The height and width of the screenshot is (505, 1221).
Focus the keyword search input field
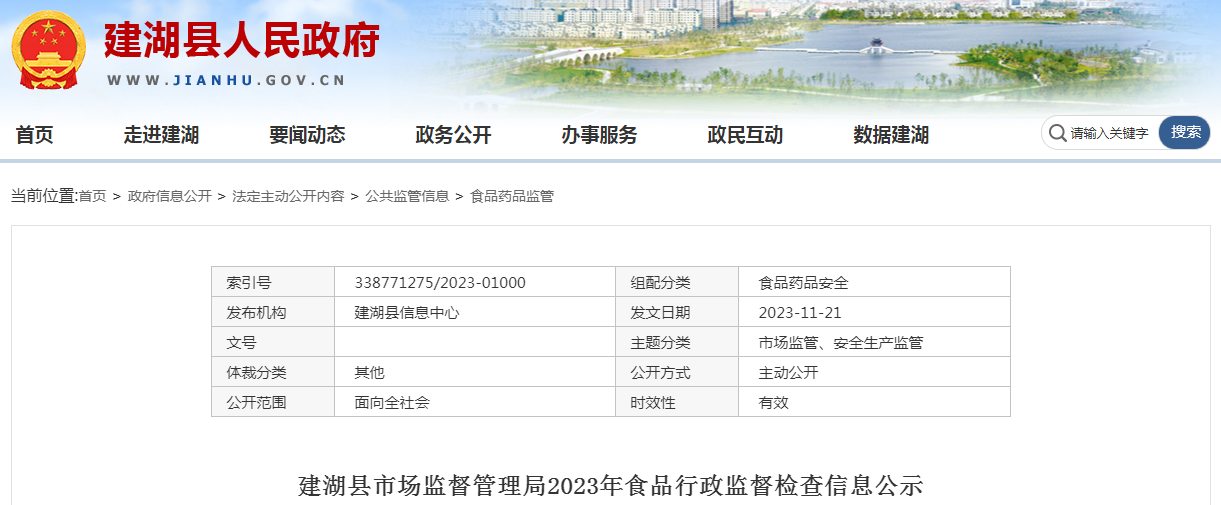1110,133
